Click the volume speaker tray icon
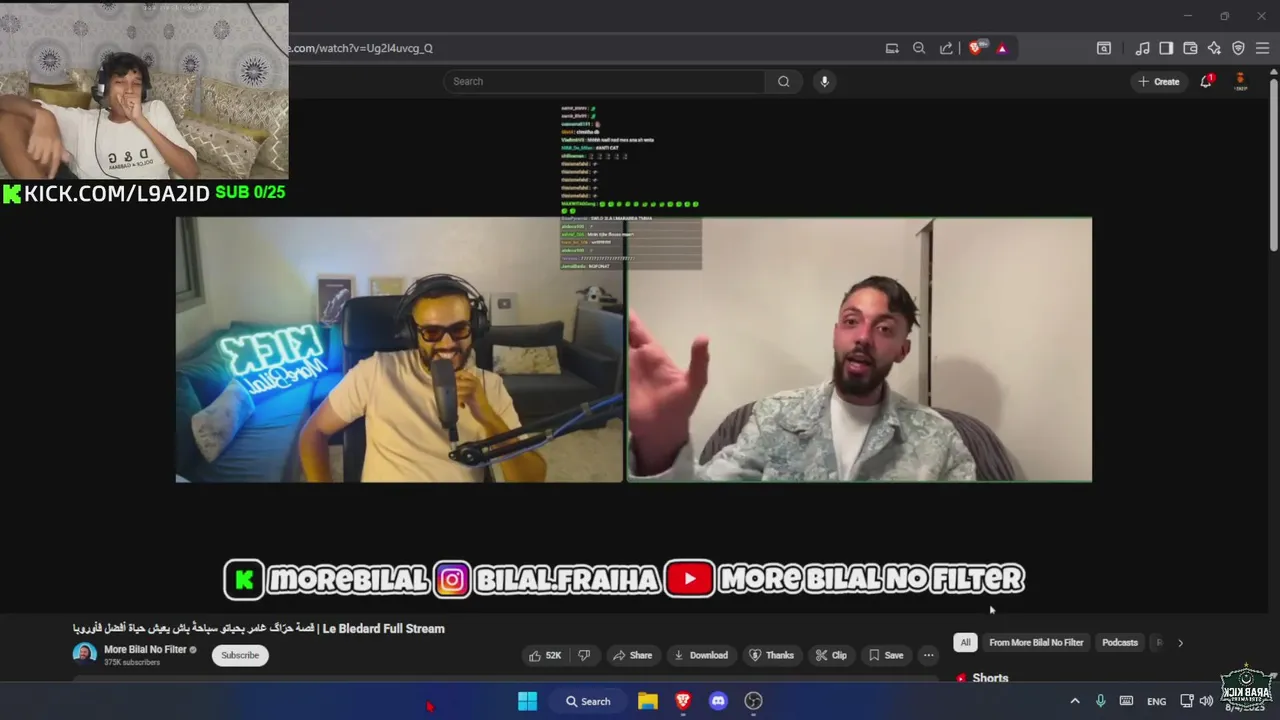 coord(1206,701)
